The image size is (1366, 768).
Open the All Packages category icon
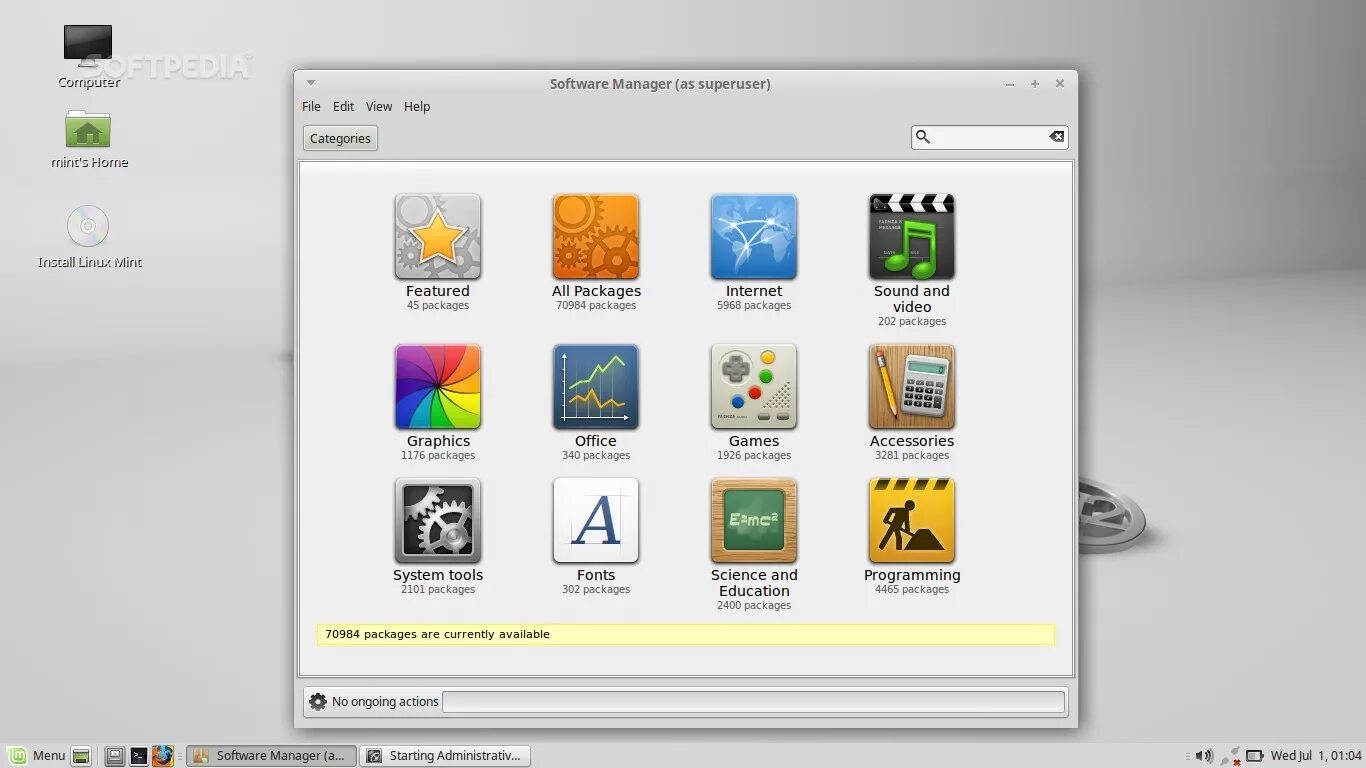click(596, 237)
